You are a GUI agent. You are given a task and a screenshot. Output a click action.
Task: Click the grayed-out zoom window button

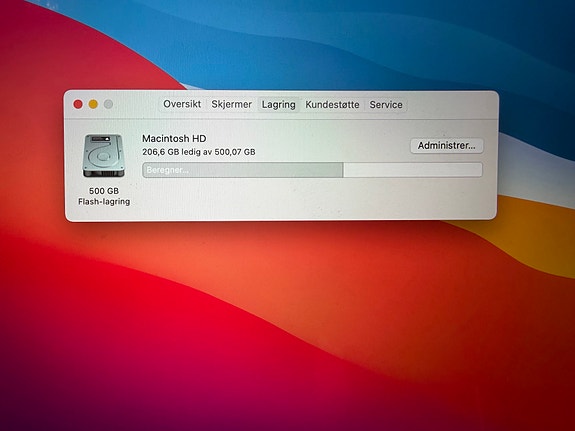108,104
